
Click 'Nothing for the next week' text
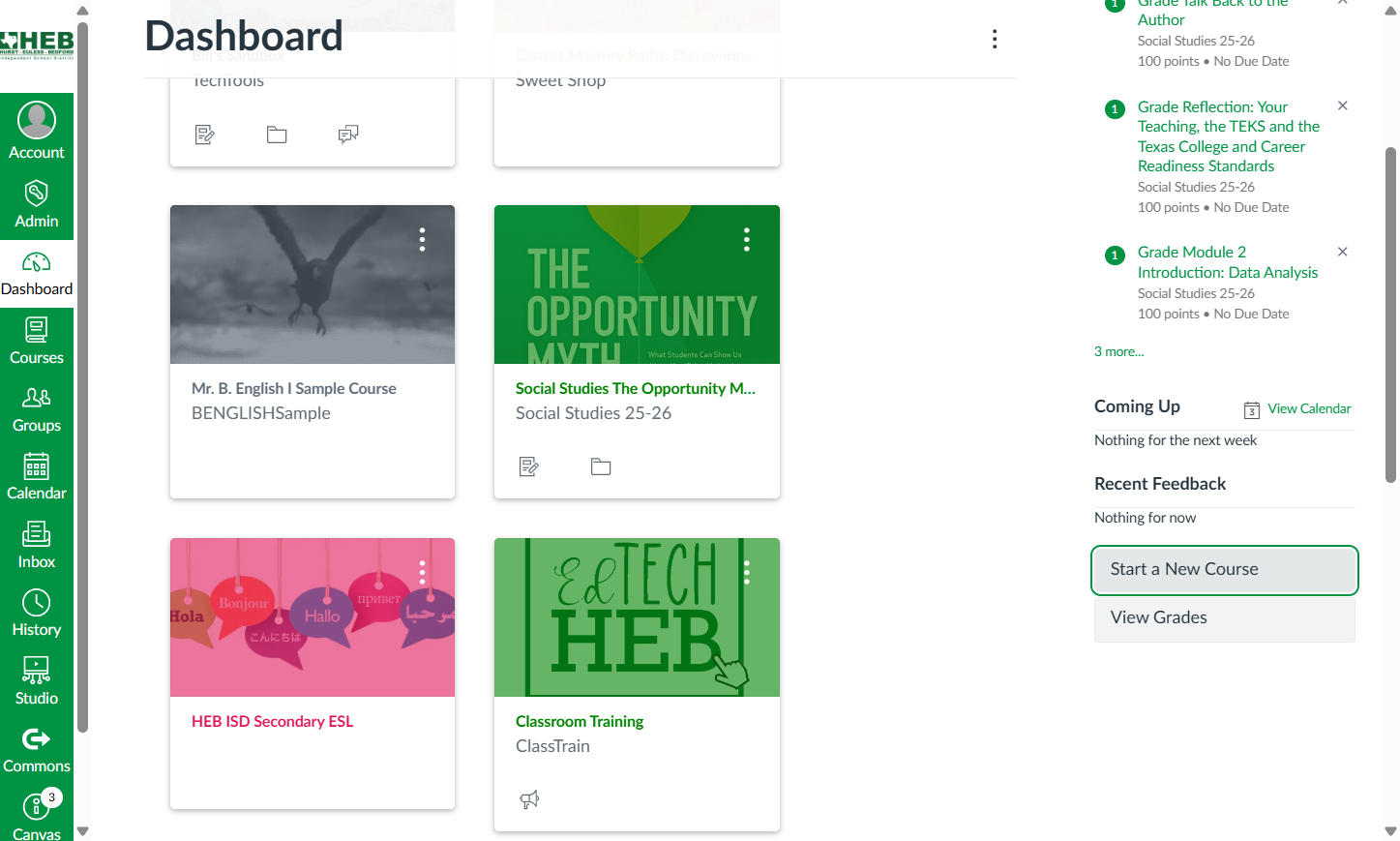click(x=1176, y=440)
